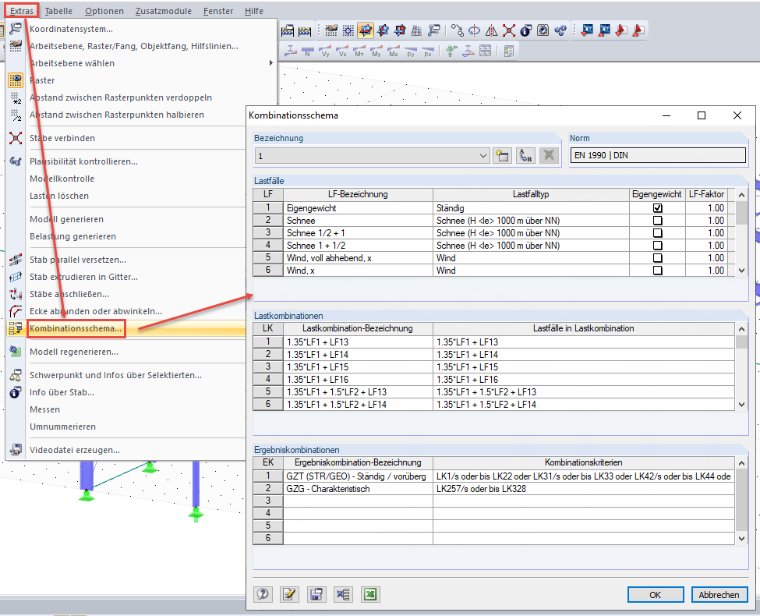Click the Norm field showing EN 1990 | DIN
Image resolution: width=760 pixels, height=616 pixels.
click(x=658, y=156)
